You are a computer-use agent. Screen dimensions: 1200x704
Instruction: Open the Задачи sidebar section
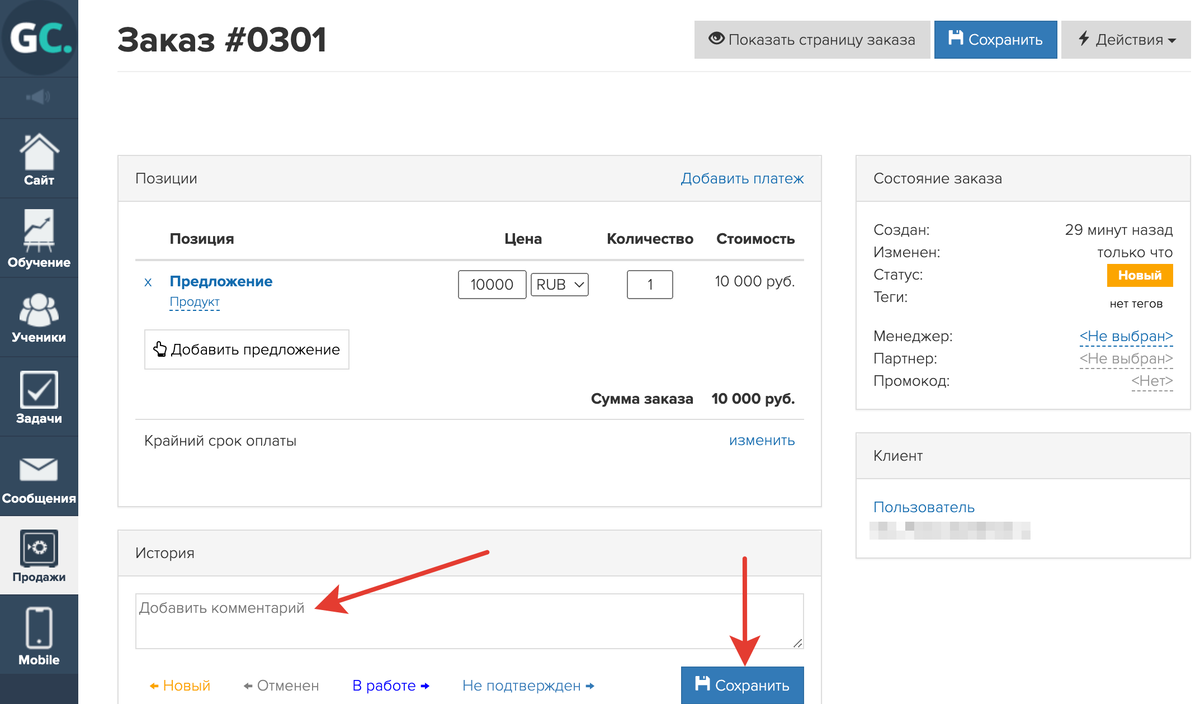(39, 397)
